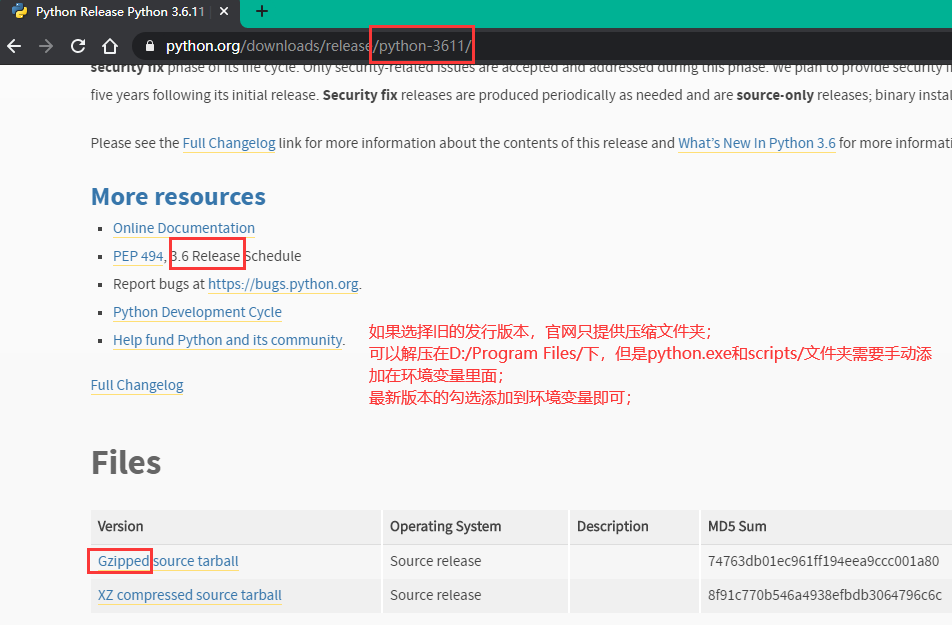The height and width of the screenshot is (625, 952).
Task: Click the Python favicon in the tab
Action: 19,12
